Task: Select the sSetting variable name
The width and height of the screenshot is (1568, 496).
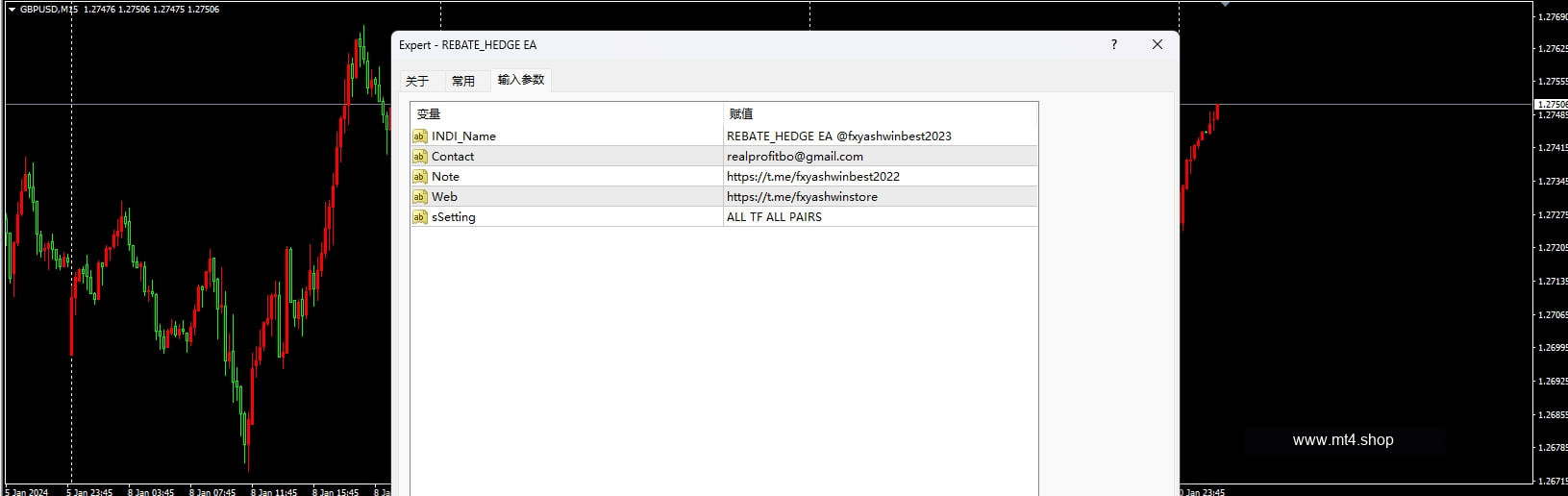Action: [454, 217]
